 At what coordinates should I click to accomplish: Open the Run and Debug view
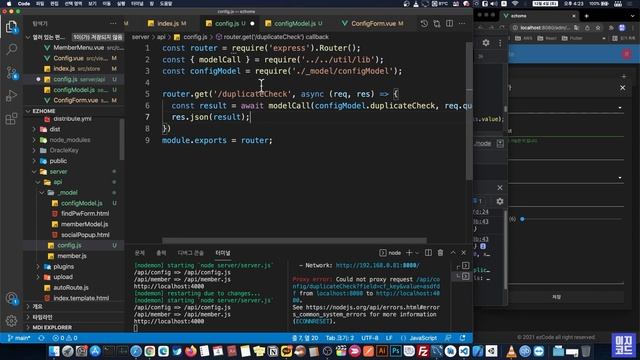[x=11, y=96]
